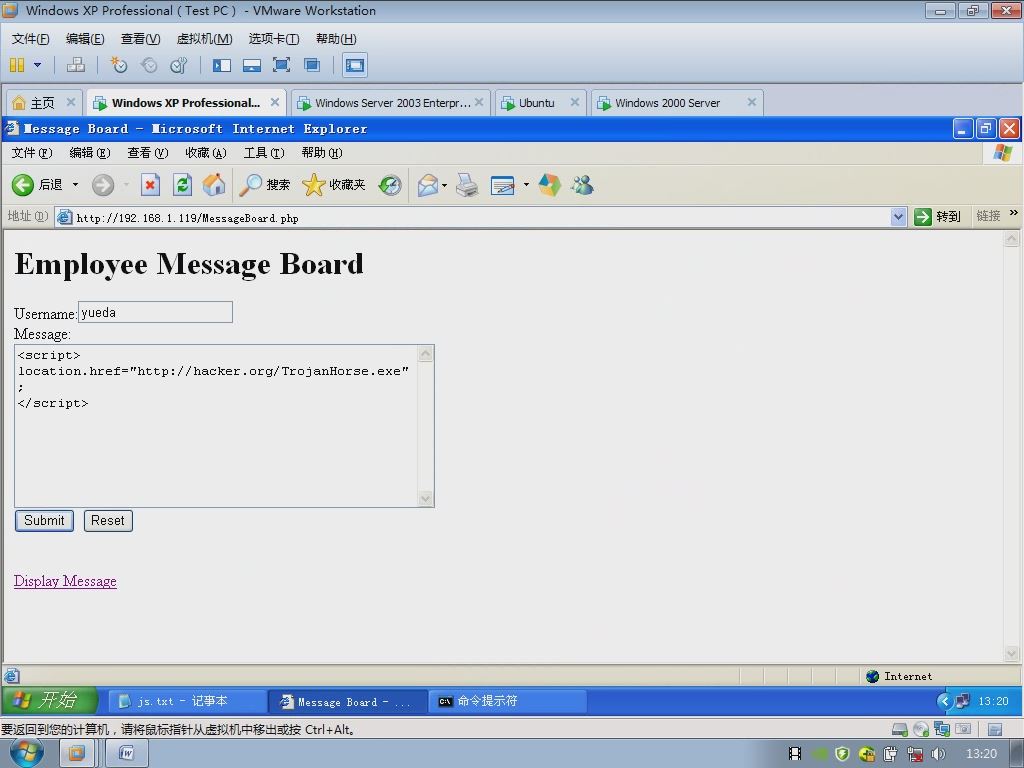Click the IE print icon

click(467, 185)
